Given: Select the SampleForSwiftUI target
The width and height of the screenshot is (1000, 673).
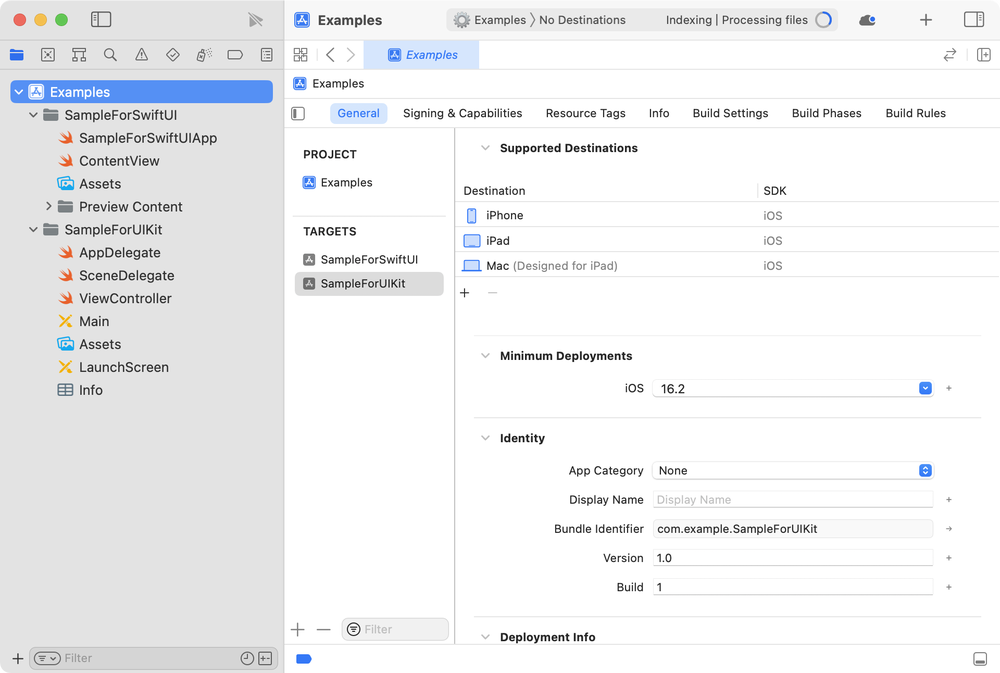Looking at the screenshot, I should tap(368, 259).
